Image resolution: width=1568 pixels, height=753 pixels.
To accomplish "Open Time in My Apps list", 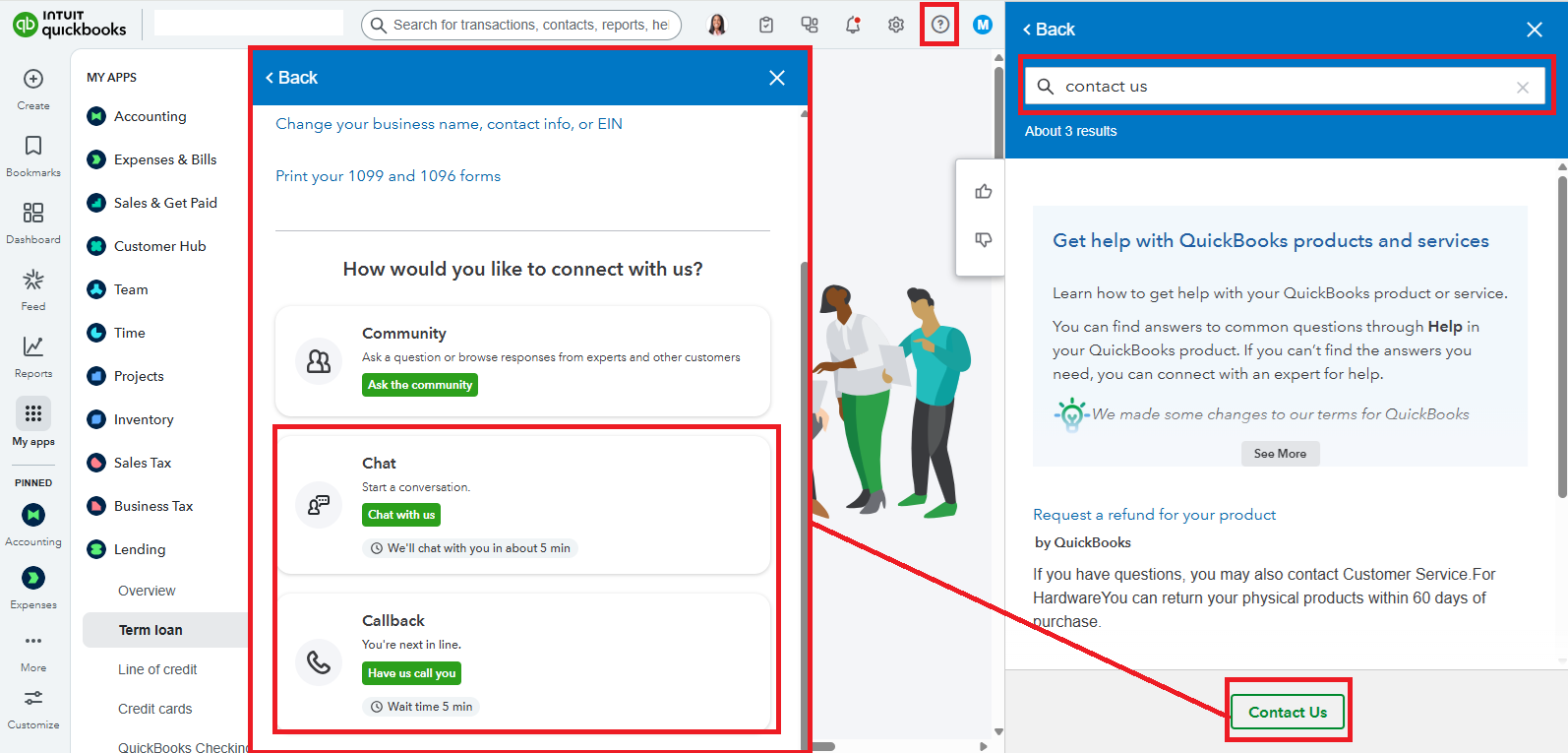I will 116,333.
